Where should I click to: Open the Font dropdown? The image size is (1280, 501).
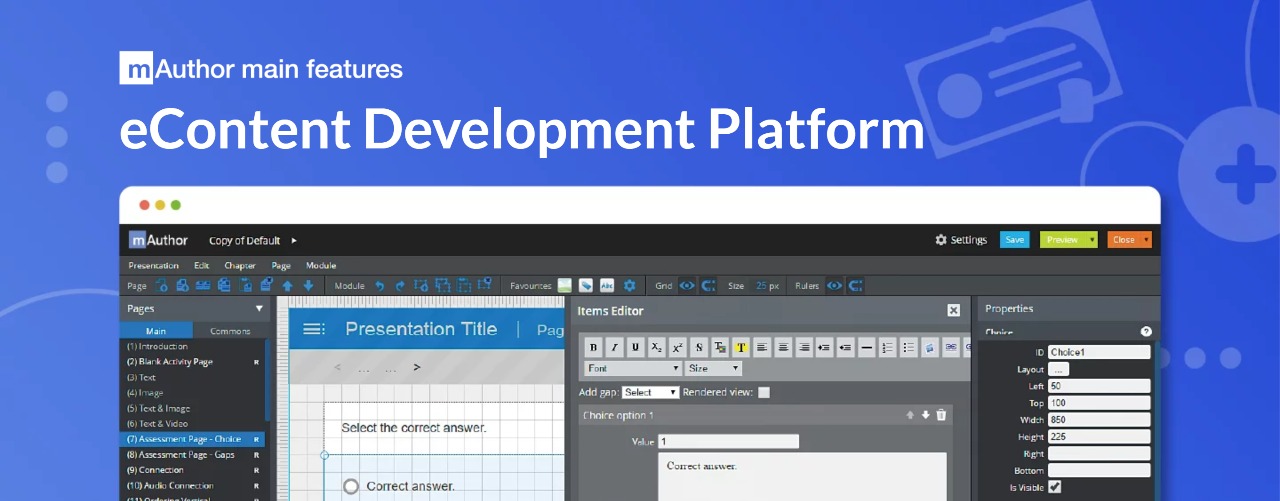tap(632, 368)
